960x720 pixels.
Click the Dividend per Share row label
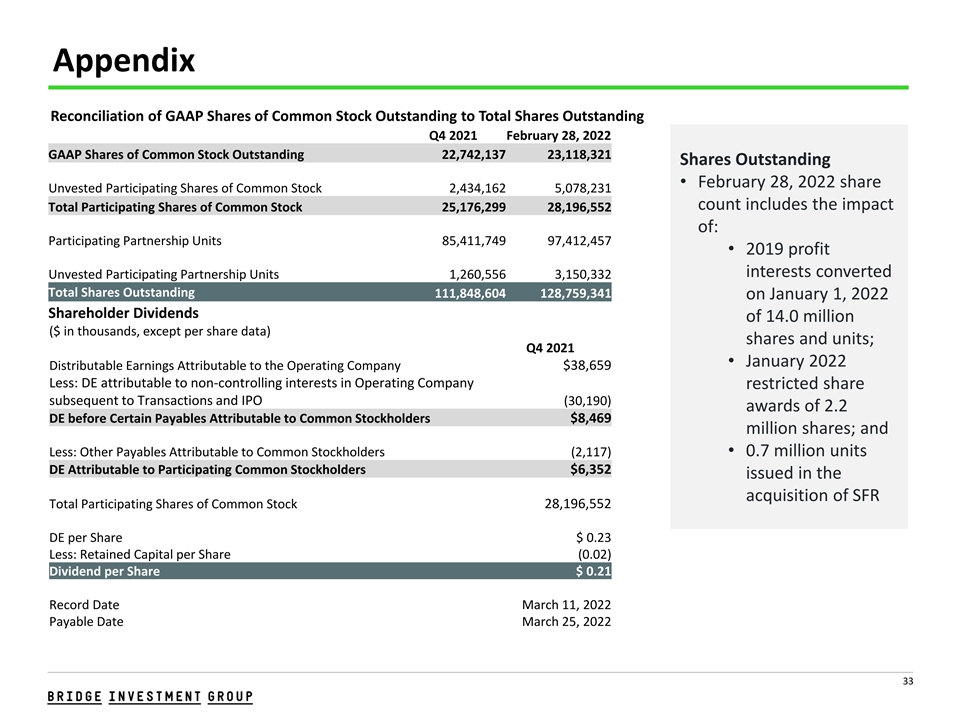(x=104, y=571)
